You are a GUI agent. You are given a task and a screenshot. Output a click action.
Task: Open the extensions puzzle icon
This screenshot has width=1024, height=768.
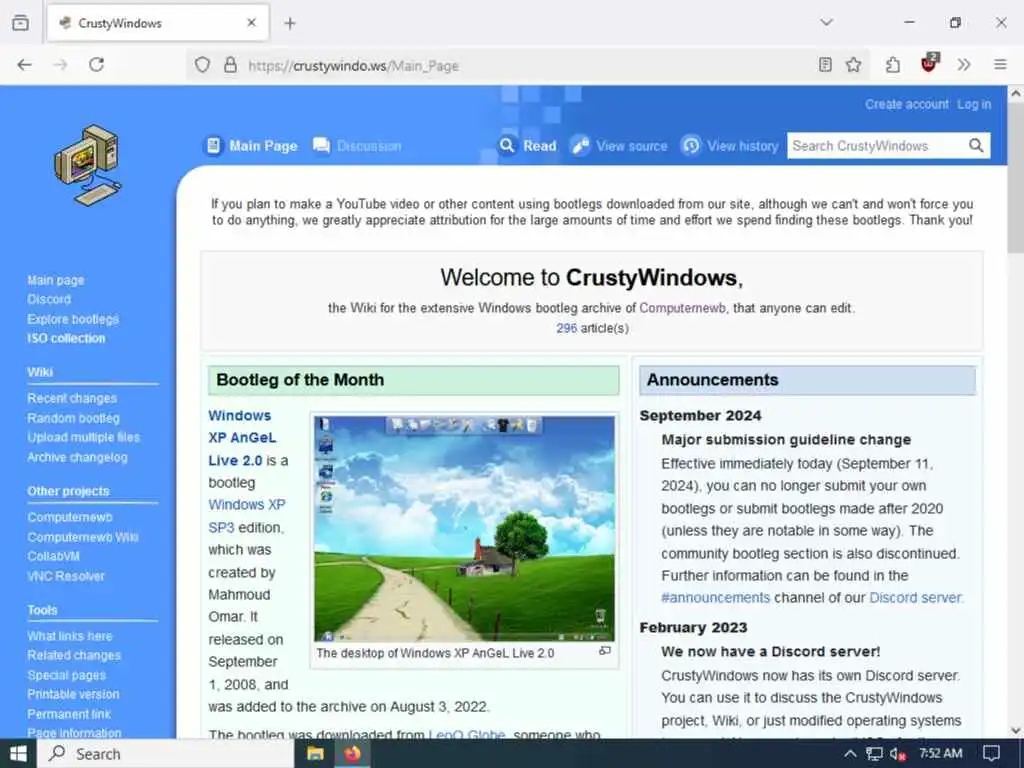coord(893,65)
